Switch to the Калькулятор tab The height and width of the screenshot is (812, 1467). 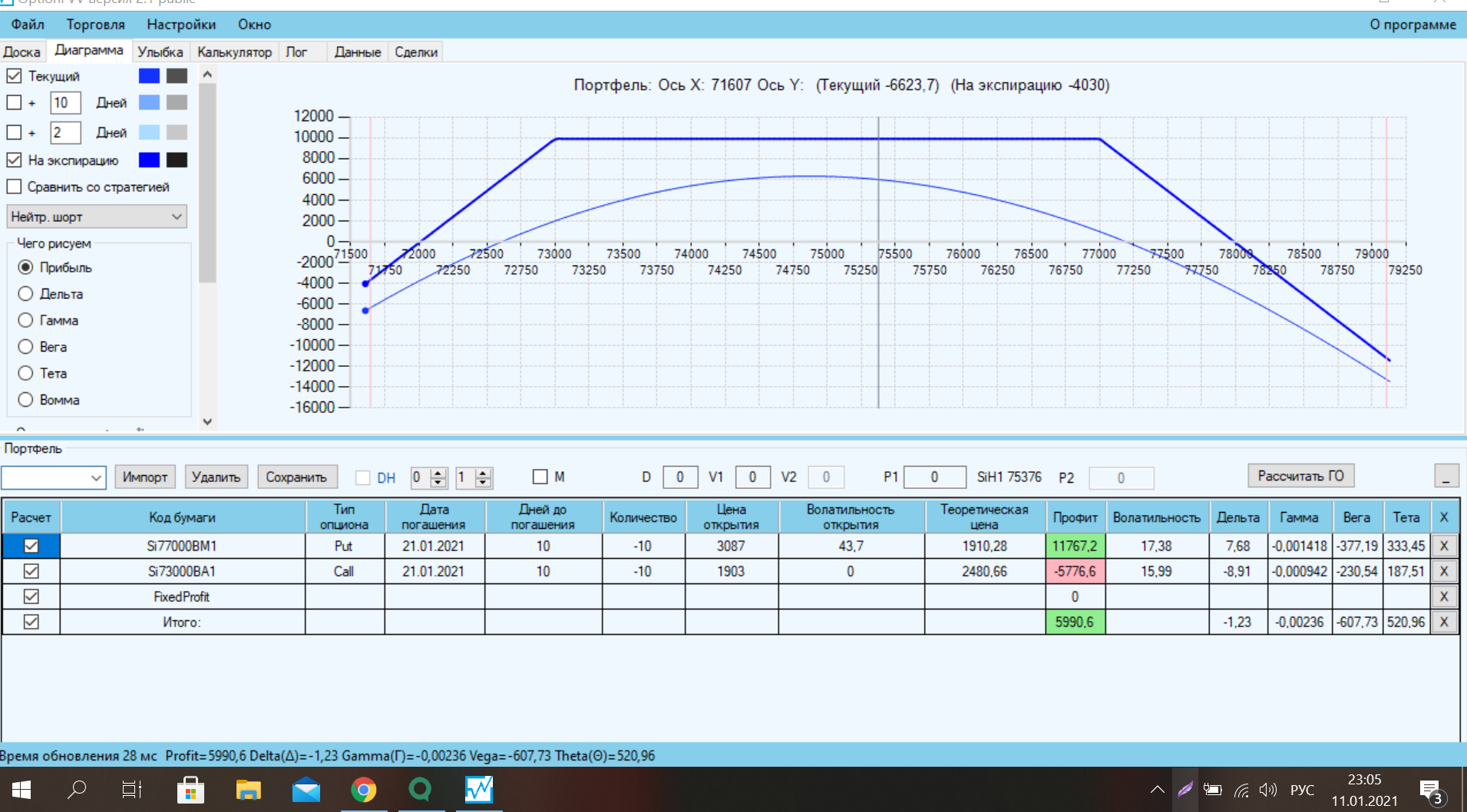pyautogui.click(x=234, y=52)
